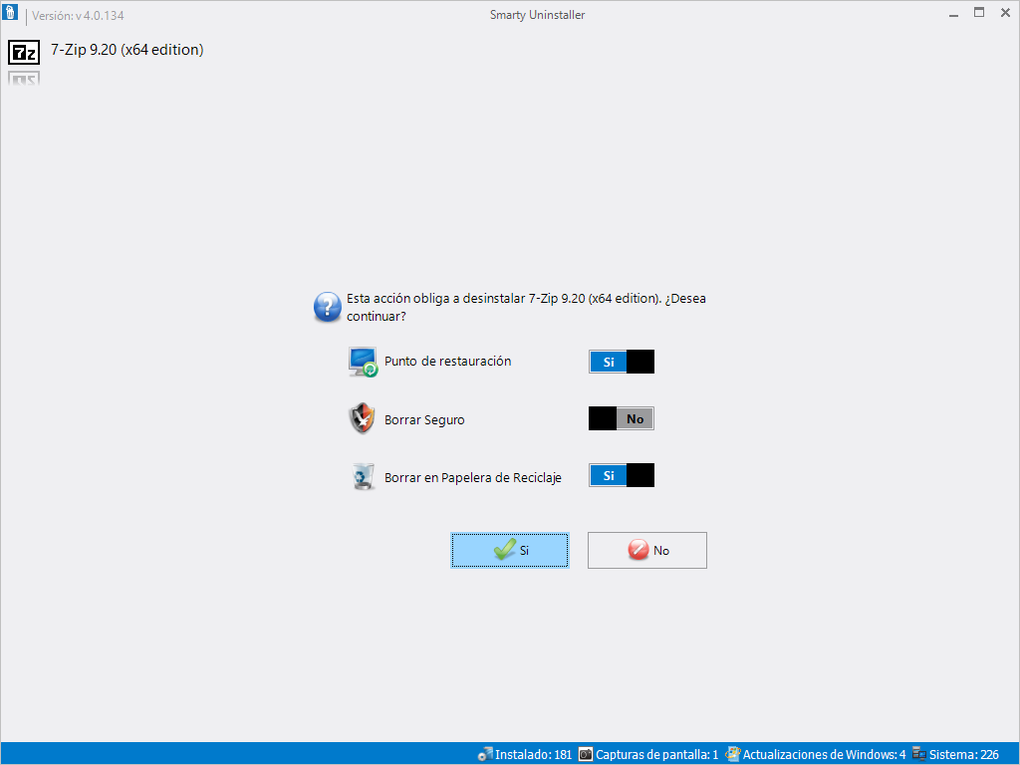
Task: Click the uninstall confirmation question text
Action: pyautogui.click(x=526, y=307)
